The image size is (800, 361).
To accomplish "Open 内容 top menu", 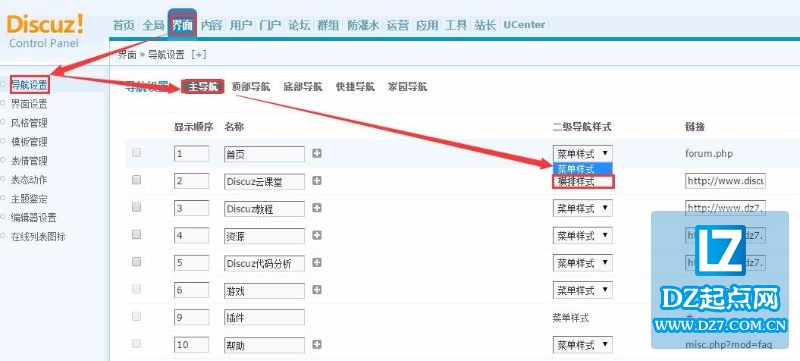I will click(211, 25).
